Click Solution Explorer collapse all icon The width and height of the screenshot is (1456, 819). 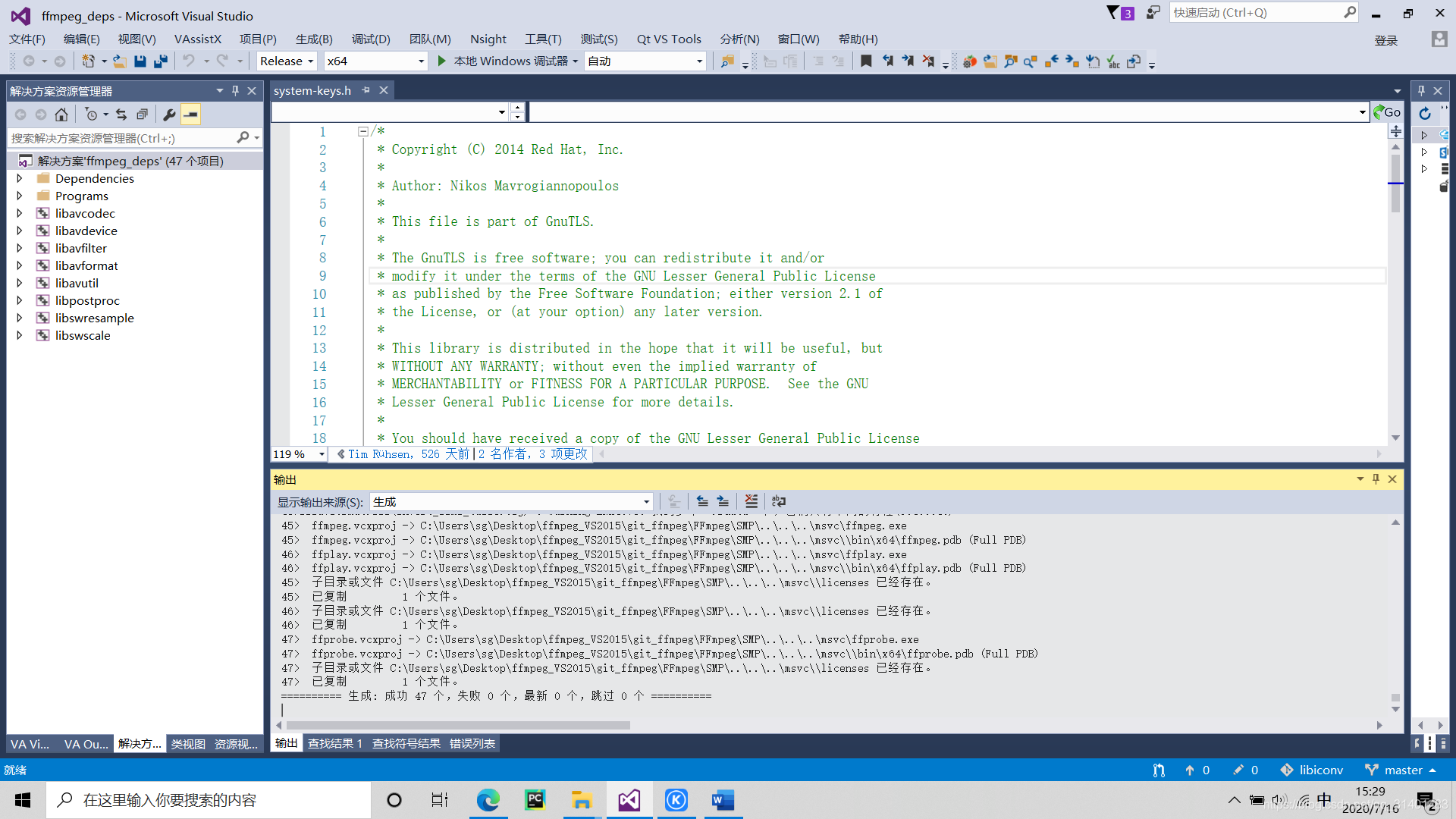[x=142, y=115]
